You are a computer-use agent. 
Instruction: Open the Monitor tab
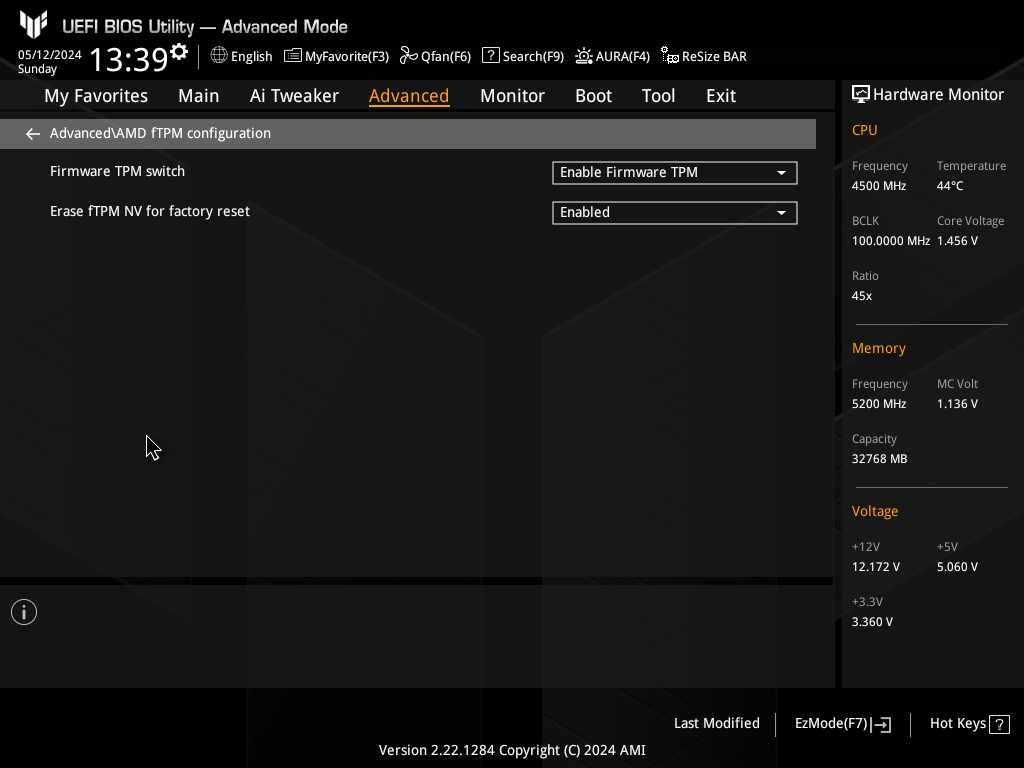[512, 96]
